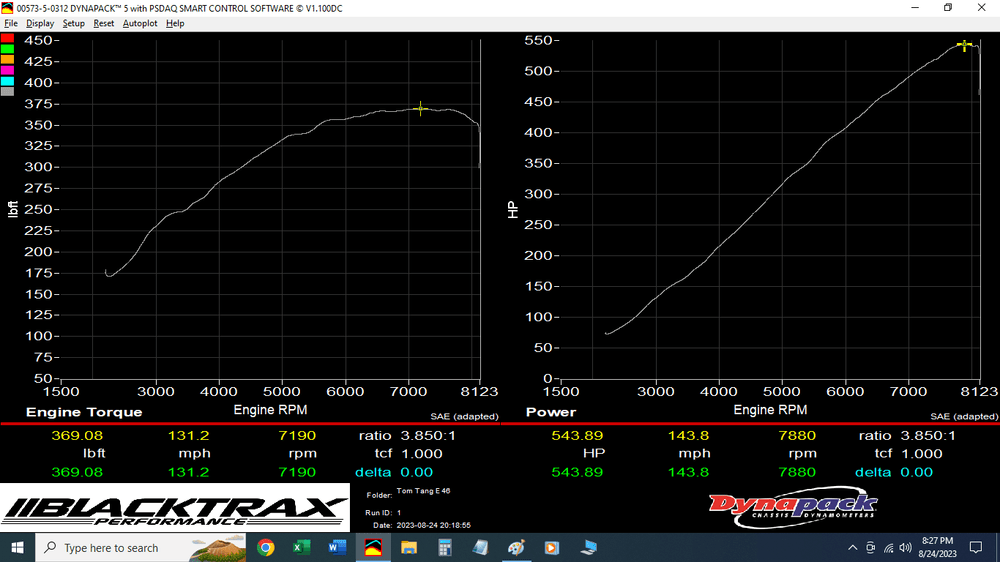The image size is (1000, 562).
Task: Click torque panel ratio value 3.850:1
Action: 428,436
